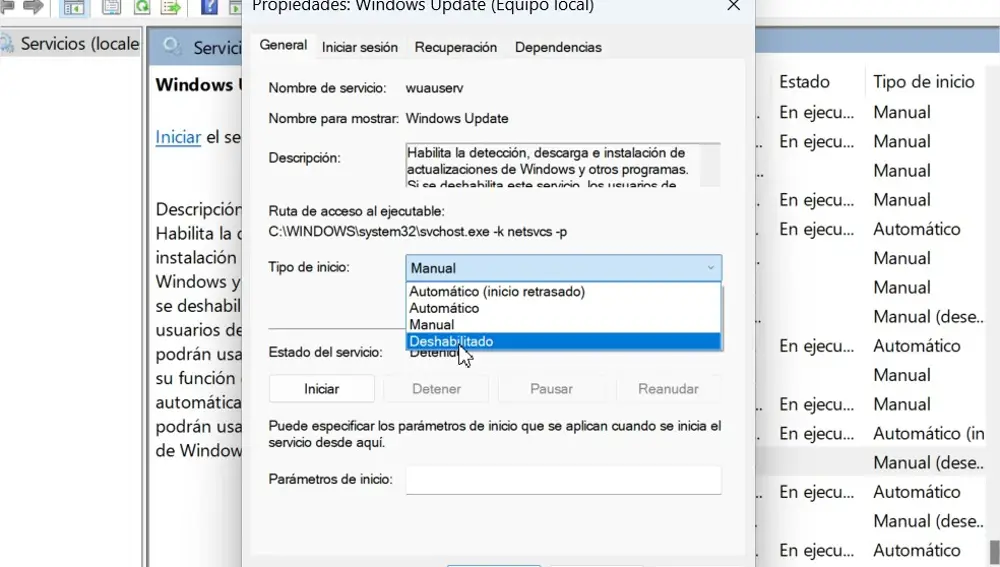Screen dimensions: 1000x567
Task: Click the Estado del servicio label
Action: pyautogui.click(x=325, y=352)
